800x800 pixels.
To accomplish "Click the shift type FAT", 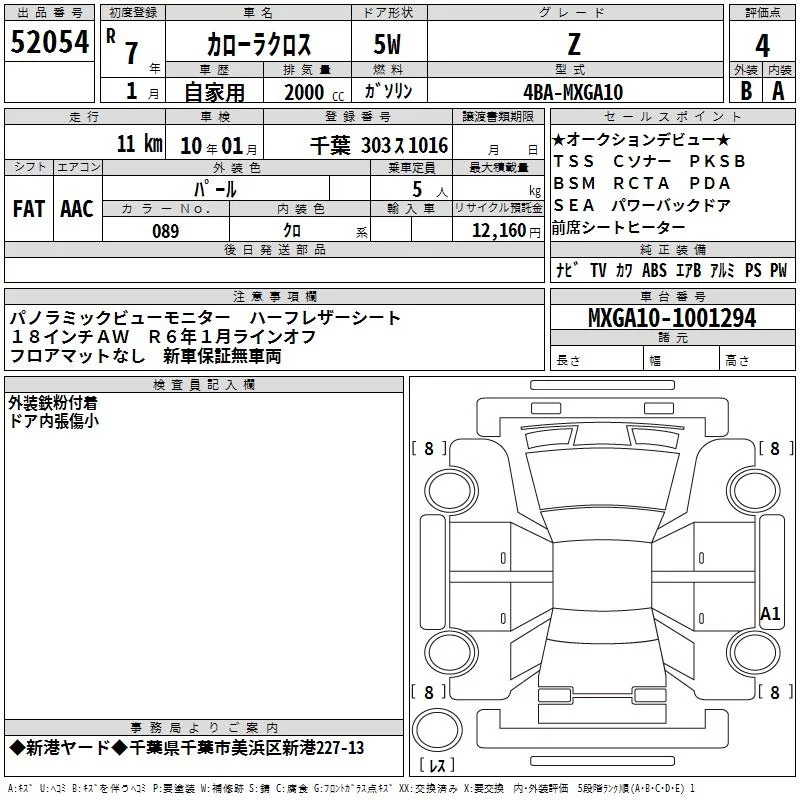I will (29, 209).
